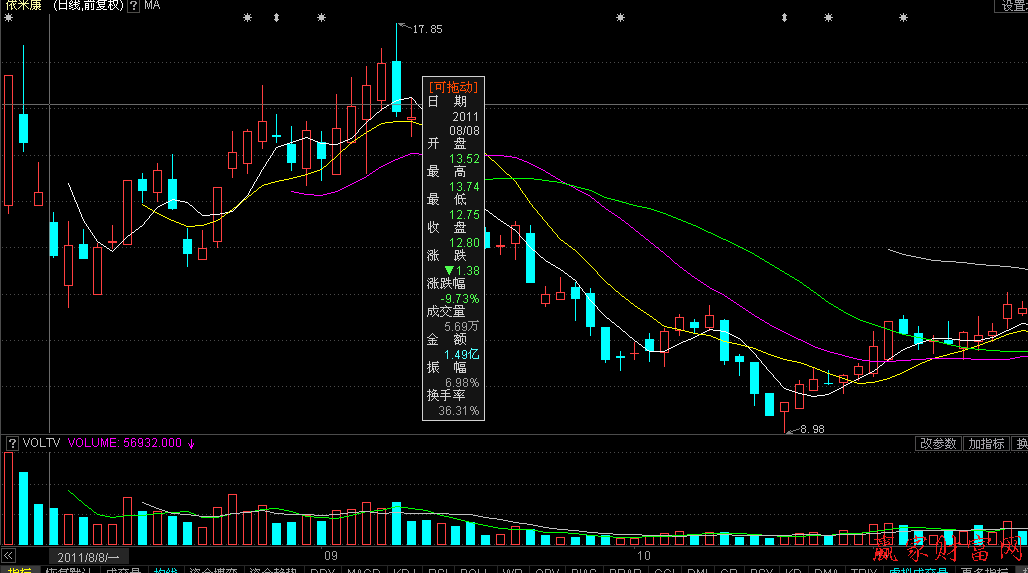Click the rightmost up-down arrow marker
Image resolution: width=1028 pixels, height=573 pixels.
click(785, 18)
